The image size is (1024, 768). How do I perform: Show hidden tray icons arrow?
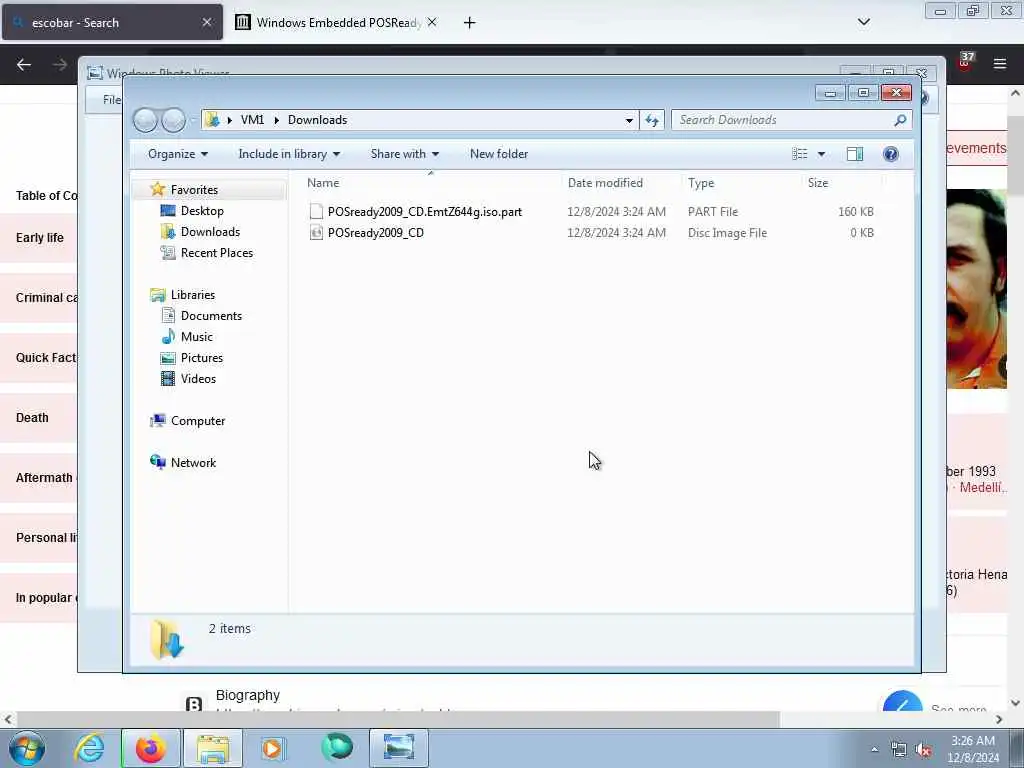[874, 750]
